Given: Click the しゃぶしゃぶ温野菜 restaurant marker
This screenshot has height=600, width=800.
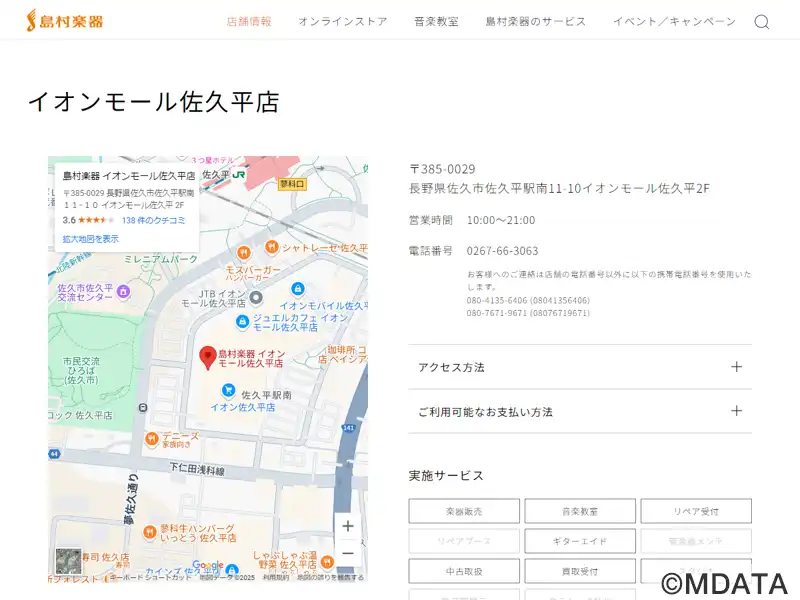Looking at the screenshot, I should coord(327,562).
